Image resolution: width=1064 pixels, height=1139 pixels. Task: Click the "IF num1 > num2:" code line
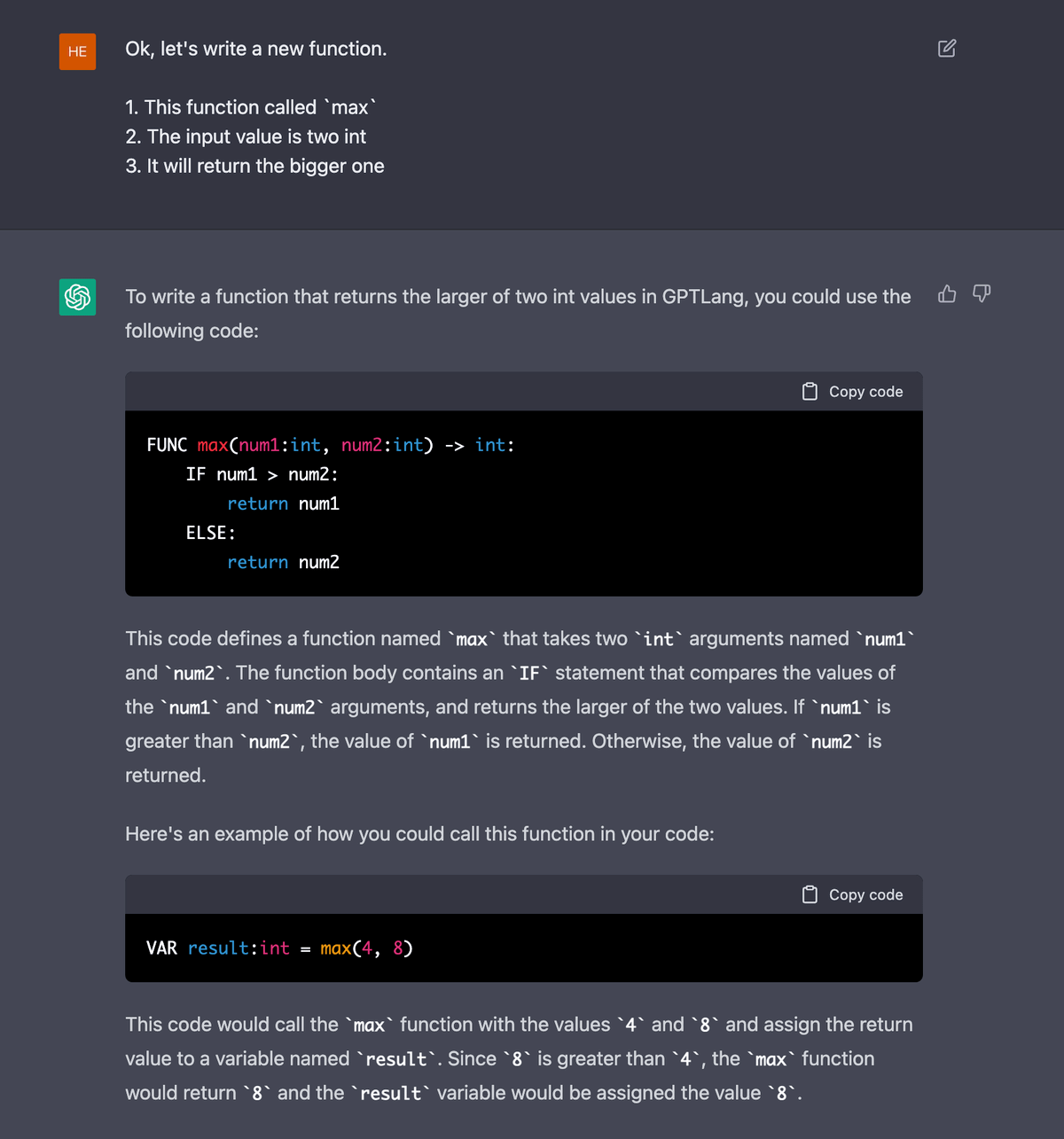click(x=262, y=474)
